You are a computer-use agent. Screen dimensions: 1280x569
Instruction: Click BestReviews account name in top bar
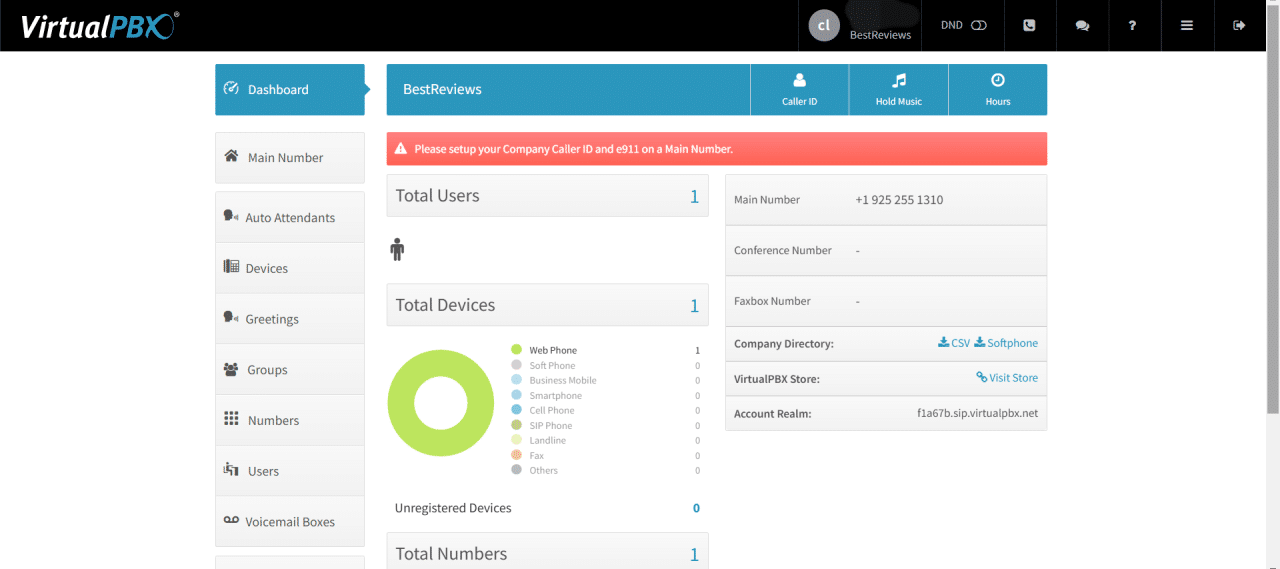(x=880, y=35)
